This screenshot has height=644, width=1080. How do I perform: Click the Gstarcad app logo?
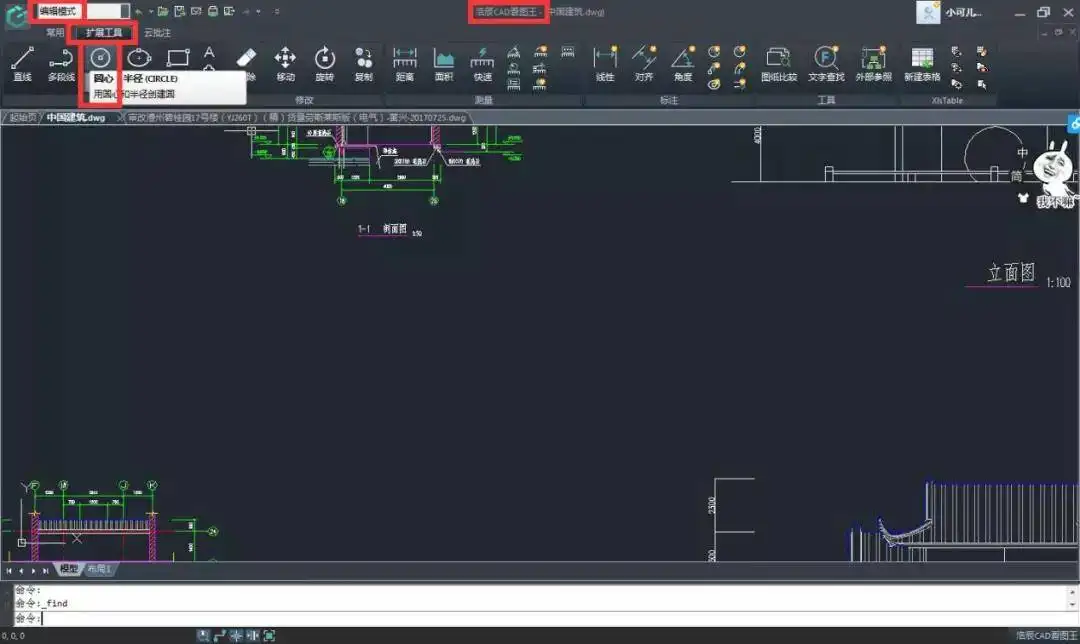15,16
